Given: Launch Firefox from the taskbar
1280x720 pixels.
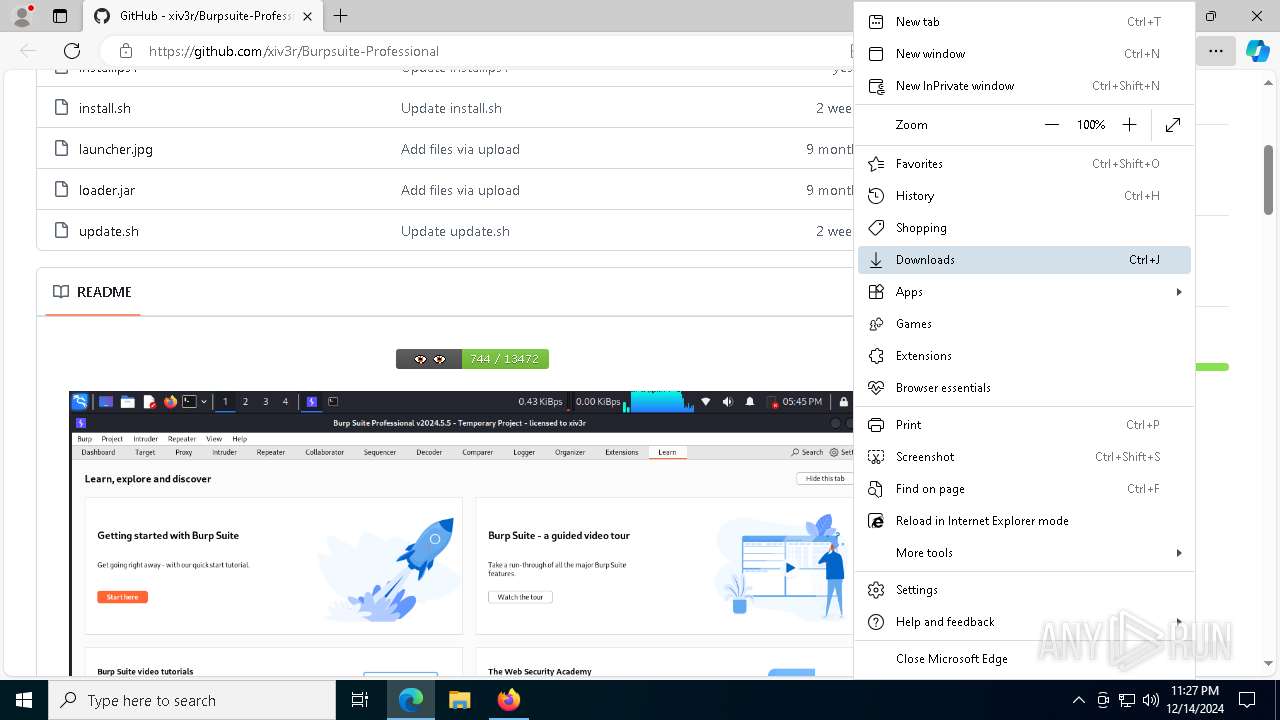Looking at the screenshot, I should [508, 700].
